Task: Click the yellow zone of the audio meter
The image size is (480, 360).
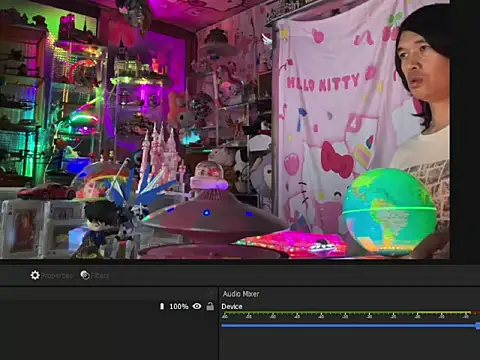Action: (444, 313)
